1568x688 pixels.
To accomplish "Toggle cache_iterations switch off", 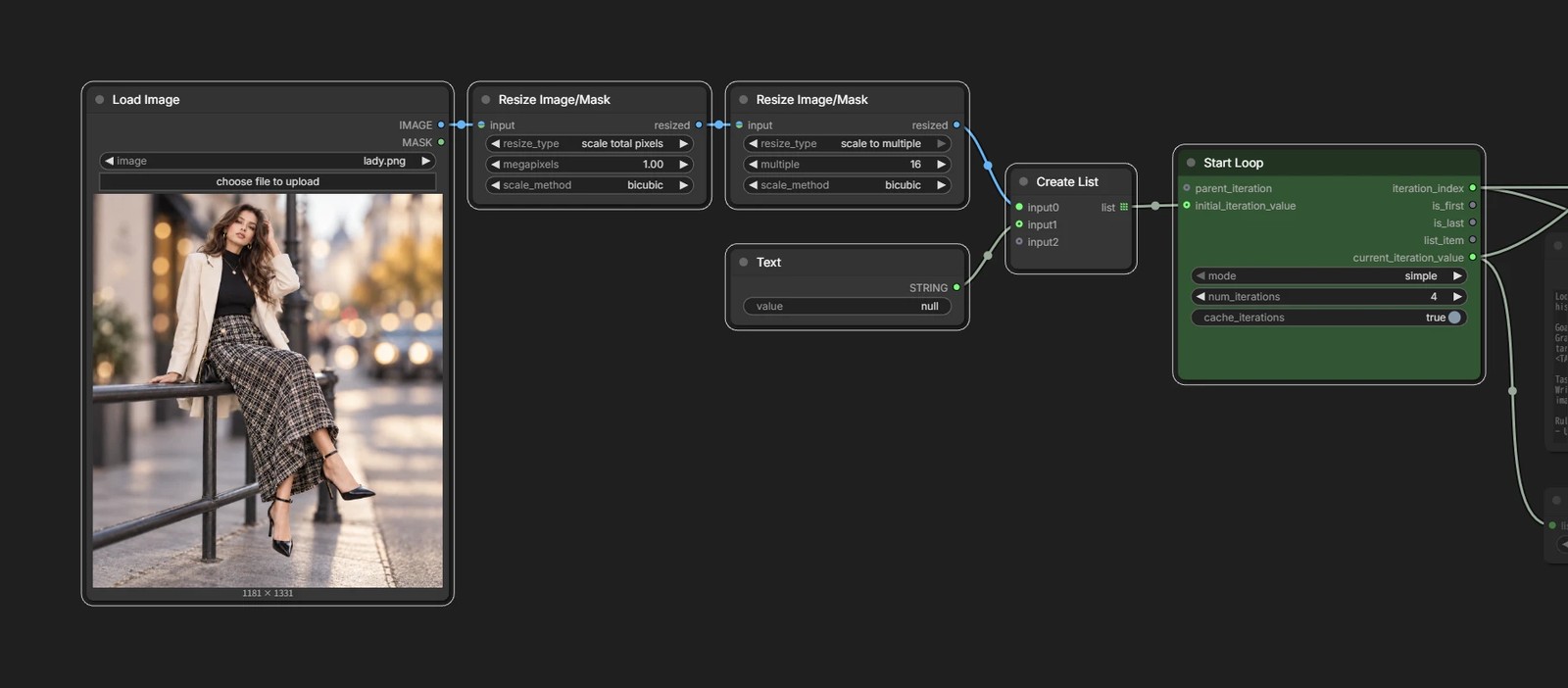I will [x=1454, y=318].
